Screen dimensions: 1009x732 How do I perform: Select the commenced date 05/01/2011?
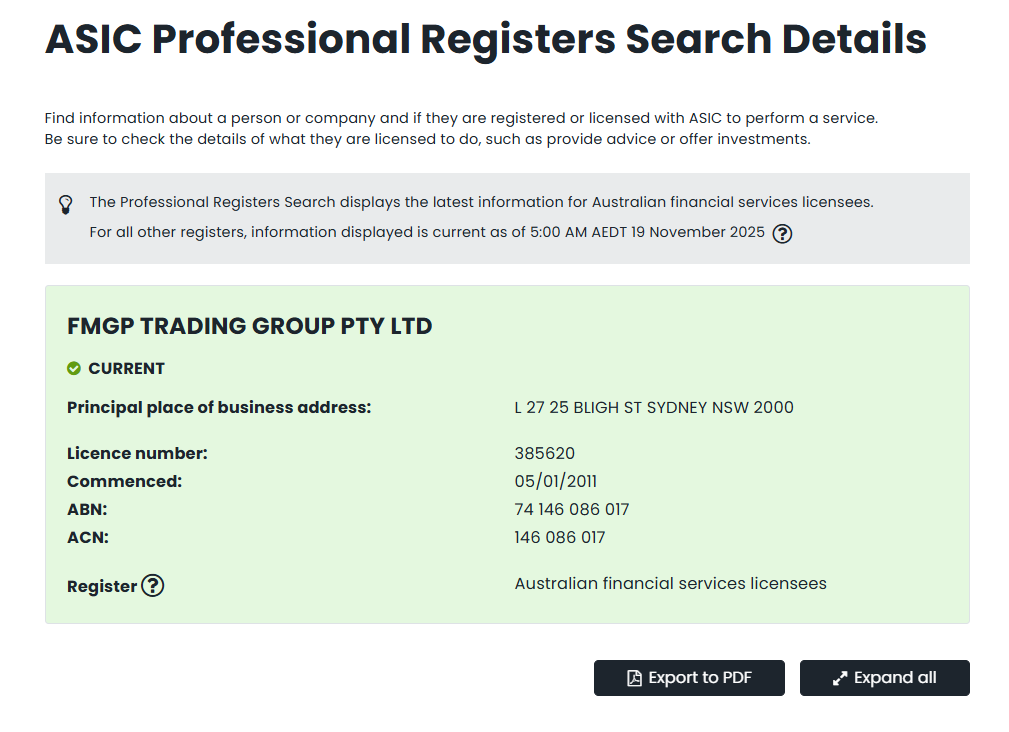[x=555, y=482]
